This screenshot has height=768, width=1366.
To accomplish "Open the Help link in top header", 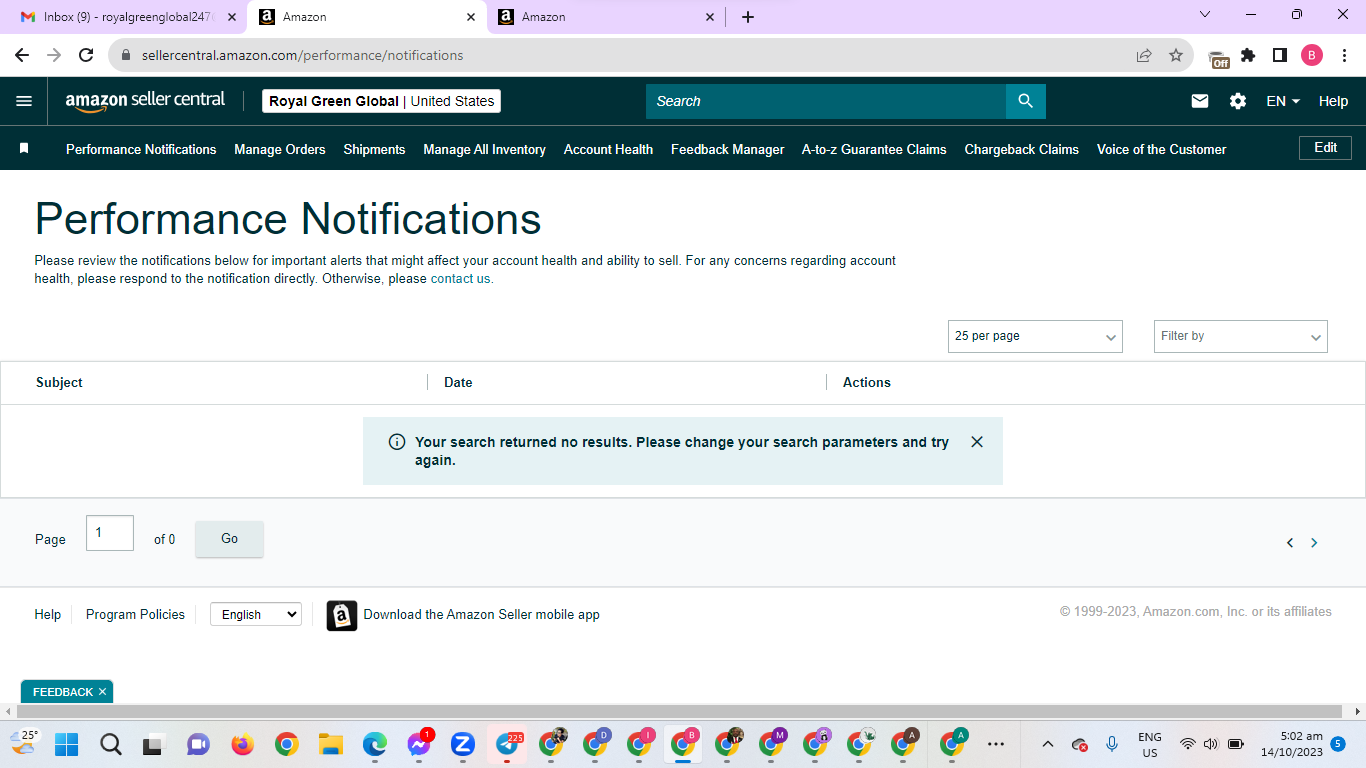I will click(1333, 101).
